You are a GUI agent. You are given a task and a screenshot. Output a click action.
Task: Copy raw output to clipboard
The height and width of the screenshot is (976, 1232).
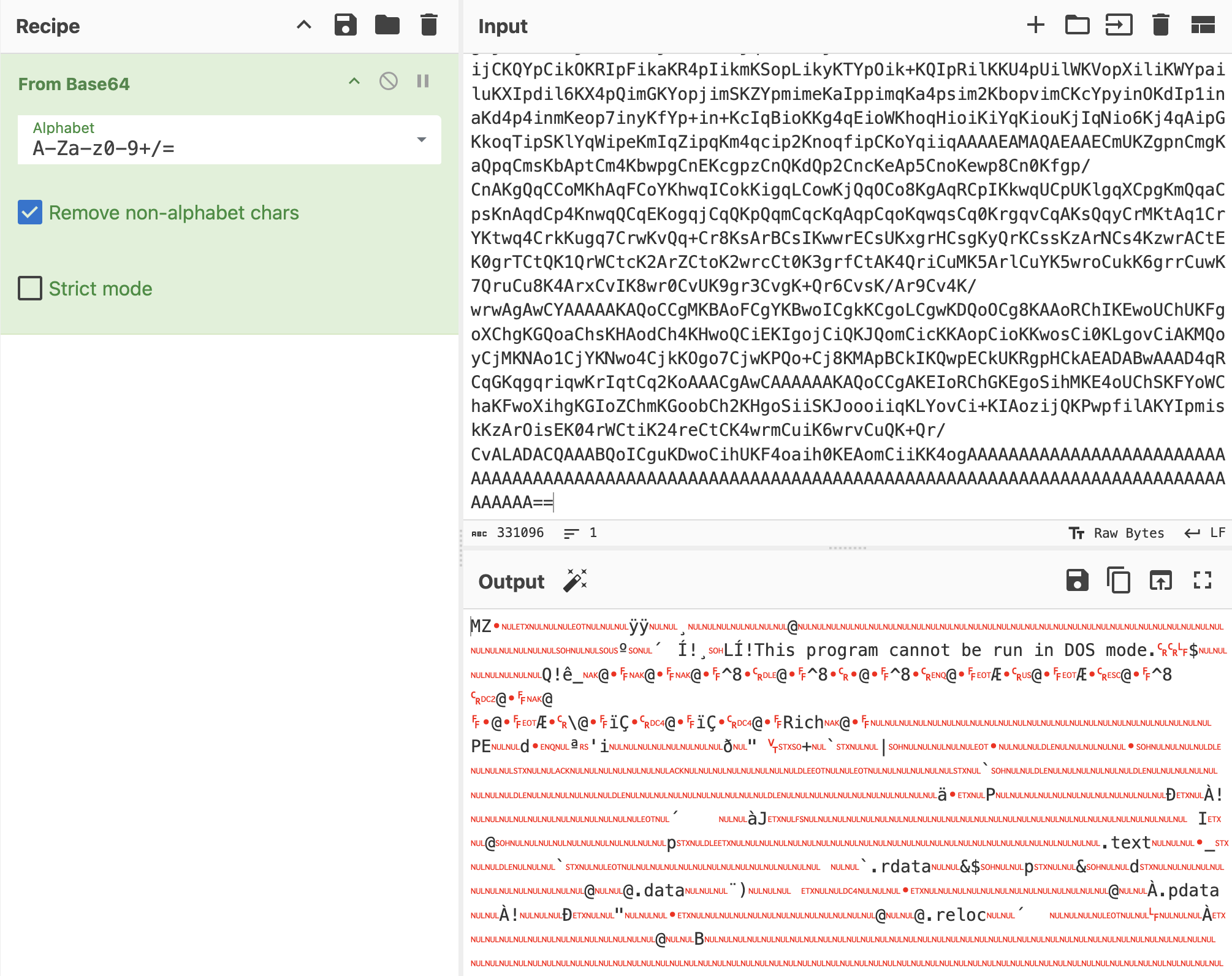[1119, 581]
